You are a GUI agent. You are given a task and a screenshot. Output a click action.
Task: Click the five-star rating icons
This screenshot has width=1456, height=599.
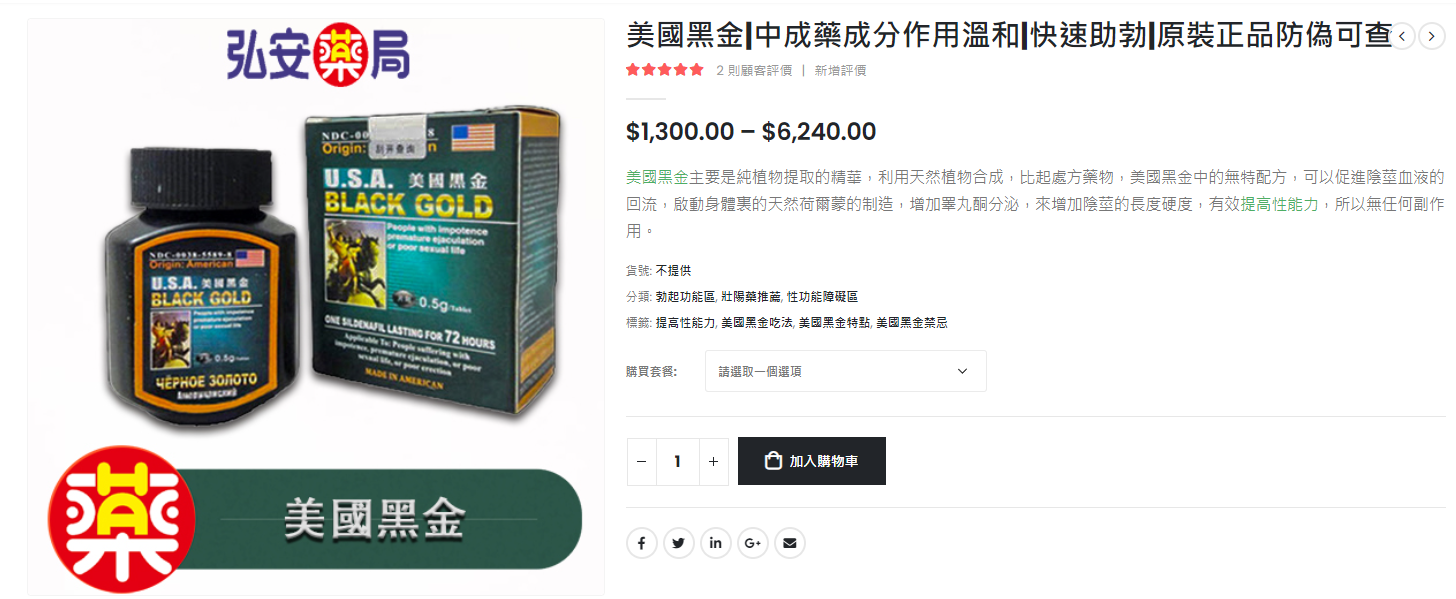[x=665, y=70]
